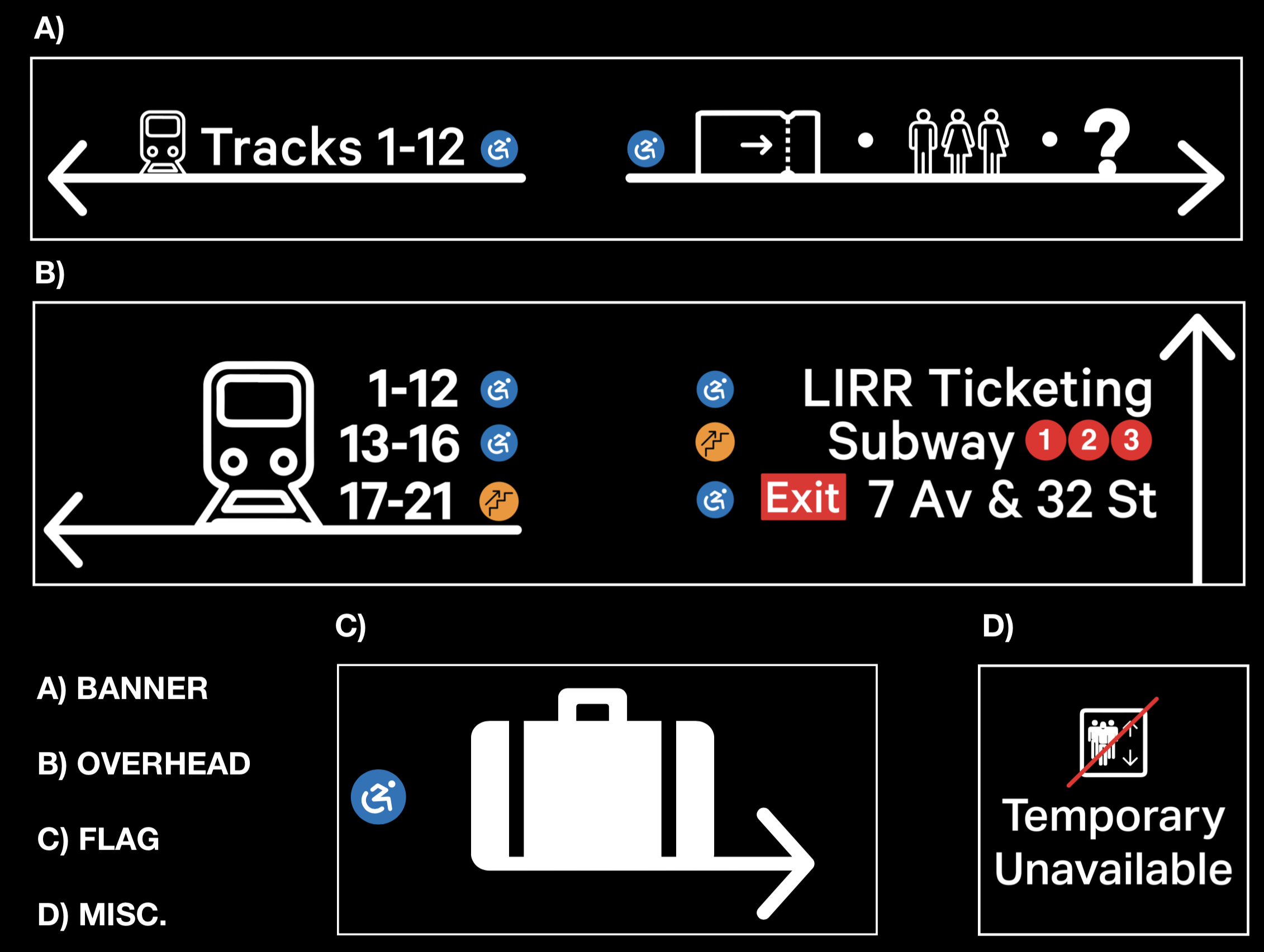Image resolution: width=1264 pixels, height=952 pixels.
Task: Click the orange stairs icon next to 17-21
Action: coord(499,502)
